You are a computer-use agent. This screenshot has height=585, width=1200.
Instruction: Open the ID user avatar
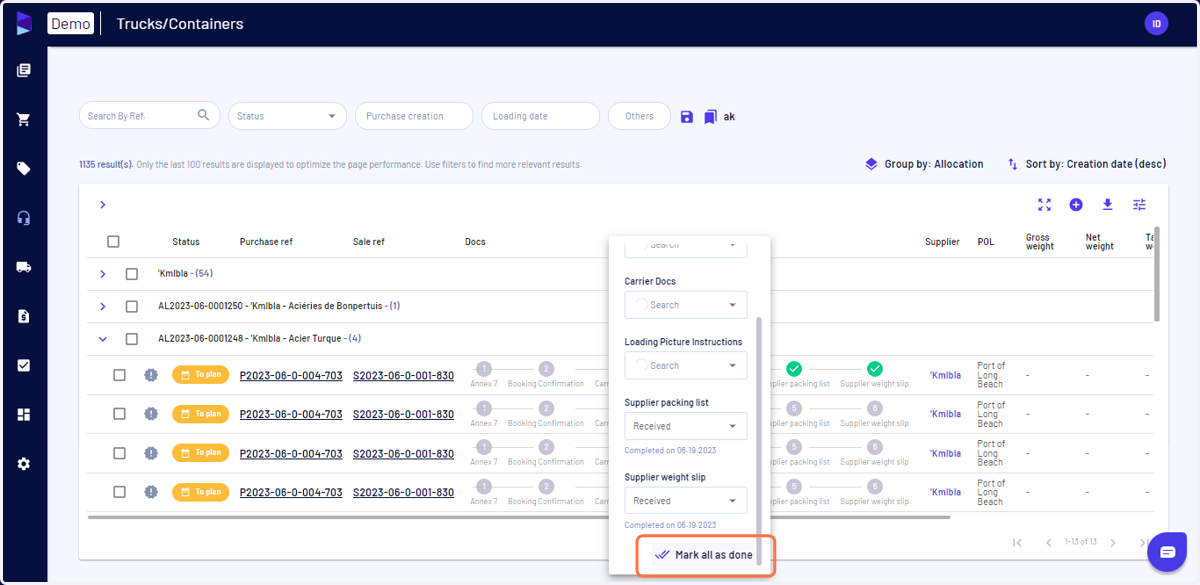[1156, 23]
